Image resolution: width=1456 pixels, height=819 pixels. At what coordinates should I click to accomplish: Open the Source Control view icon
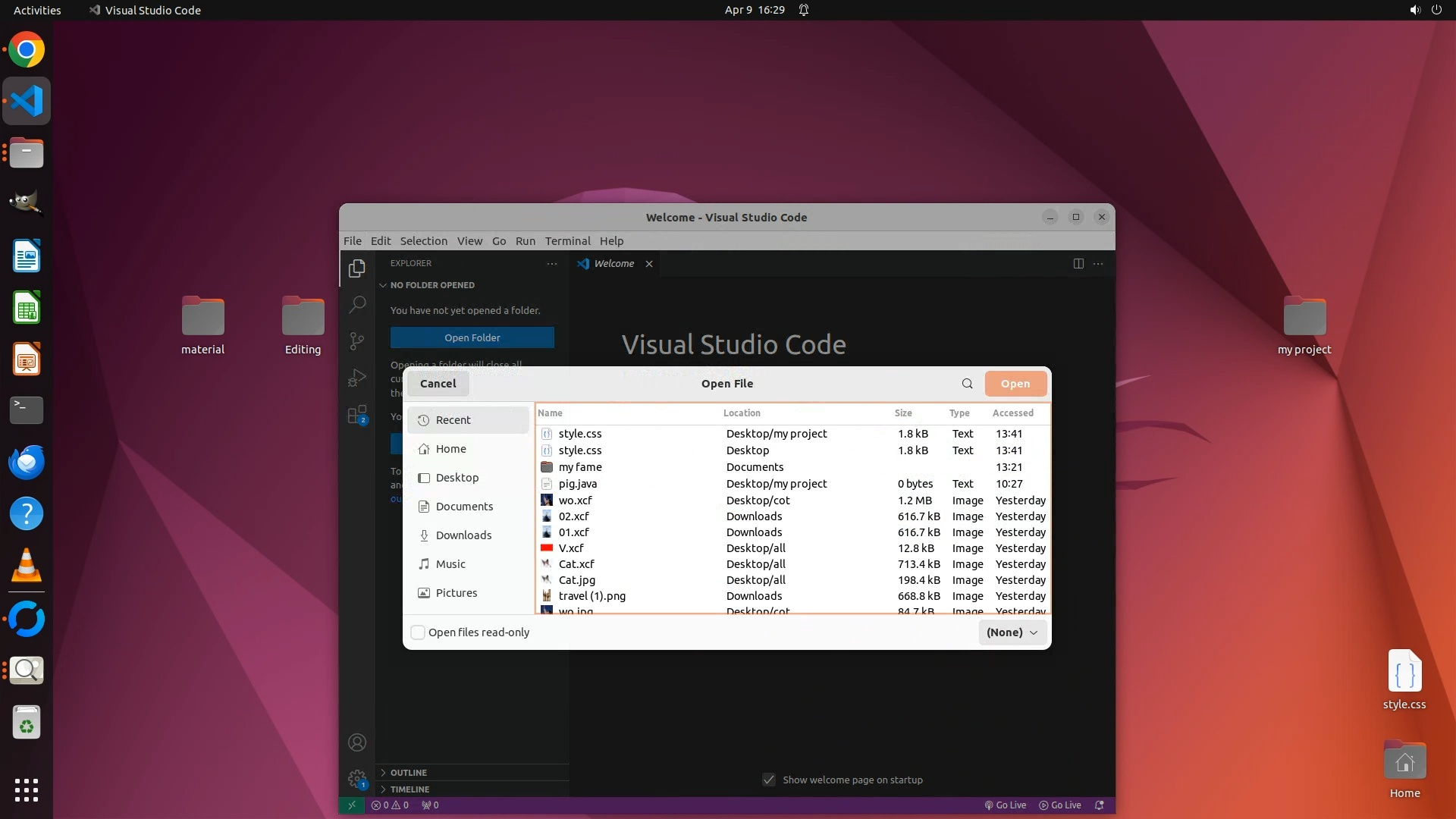tap(357, 341)
